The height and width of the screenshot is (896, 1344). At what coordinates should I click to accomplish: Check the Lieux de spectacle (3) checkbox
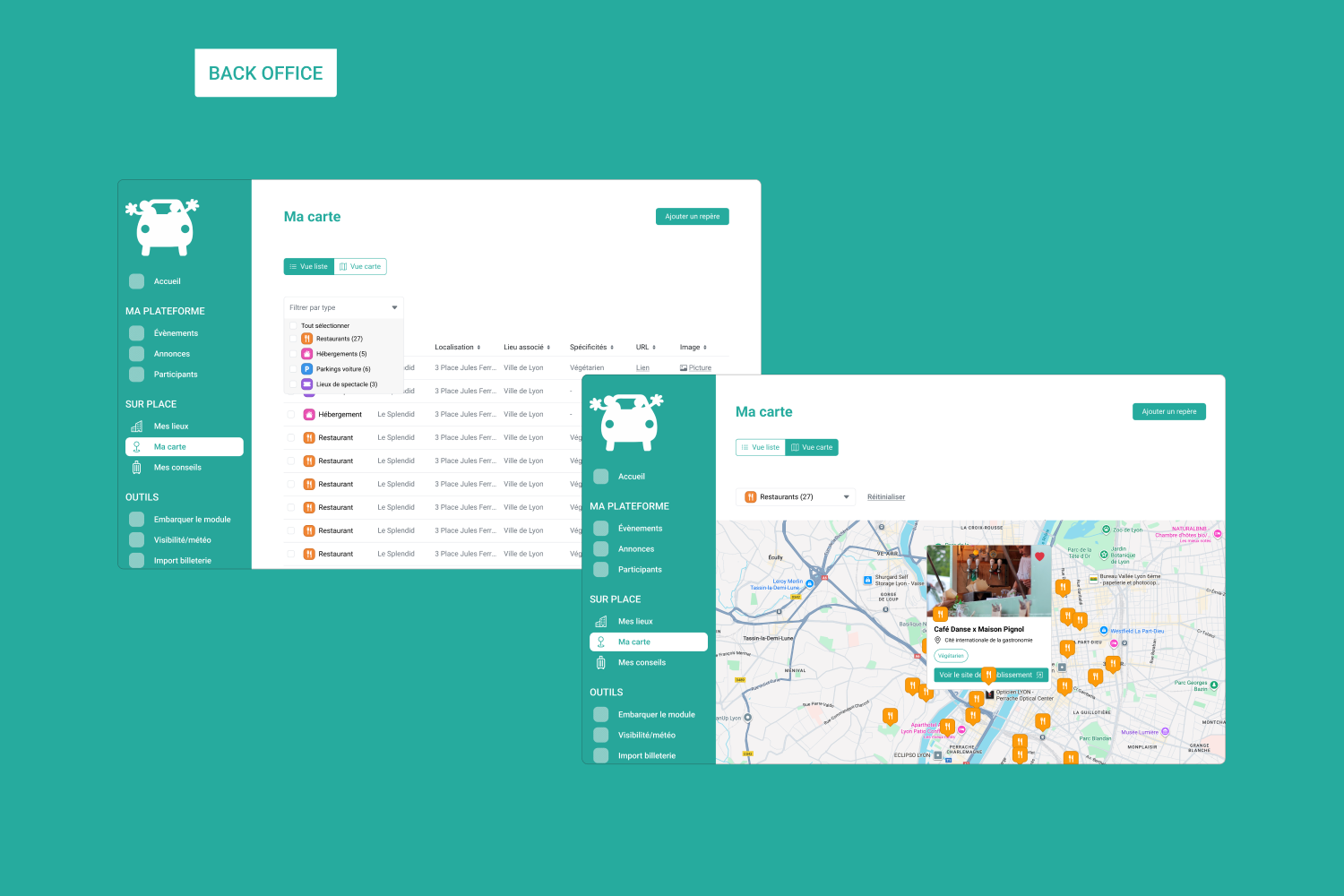(293, 384)
